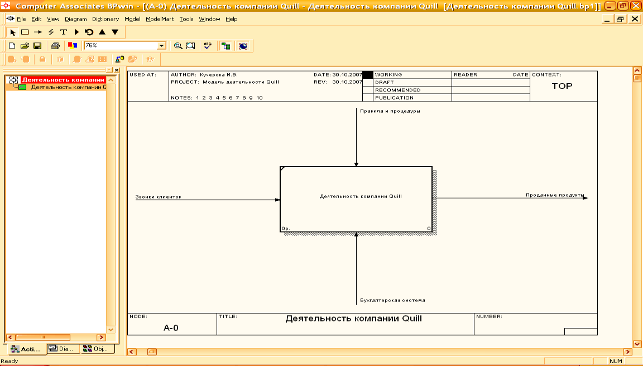643x366 pixels.
Task: Click the ModelMart globe icon
Action: [x=243, y=46]
